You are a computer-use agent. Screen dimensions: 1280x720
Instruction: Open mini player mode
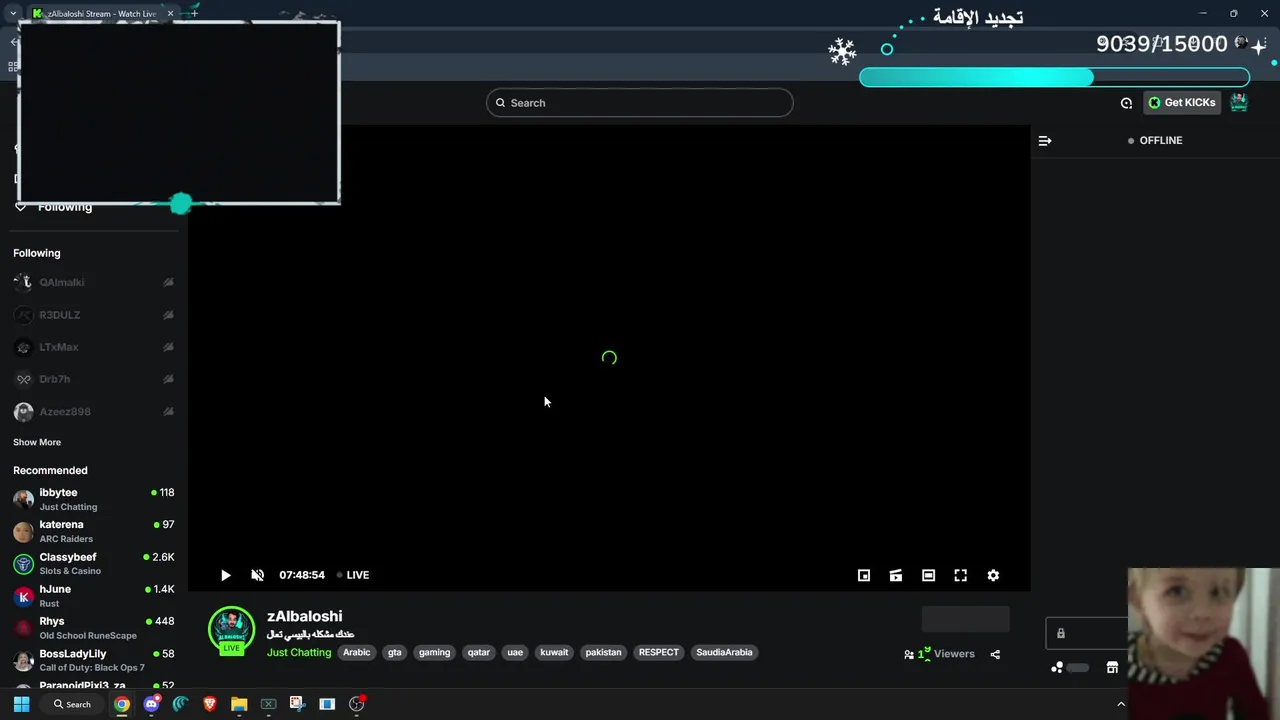864,575
